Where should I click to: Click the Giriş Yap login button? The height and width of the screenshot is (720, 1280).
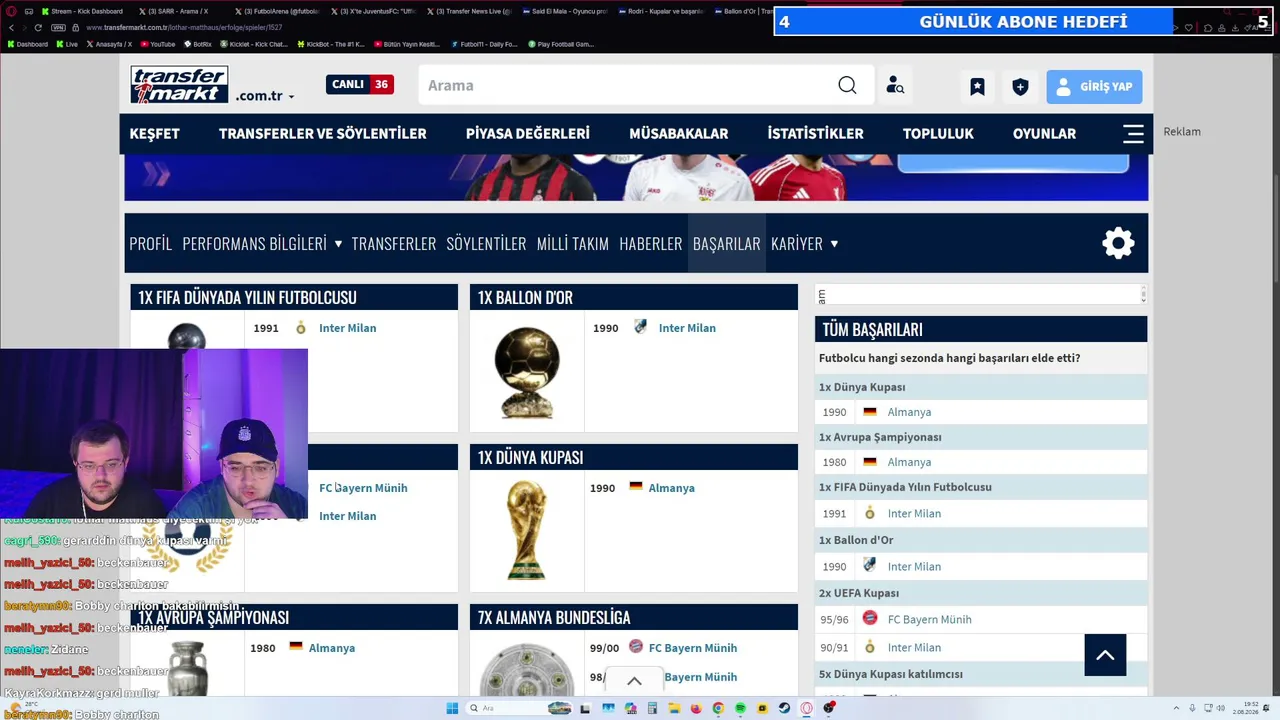coord(1094,87)
